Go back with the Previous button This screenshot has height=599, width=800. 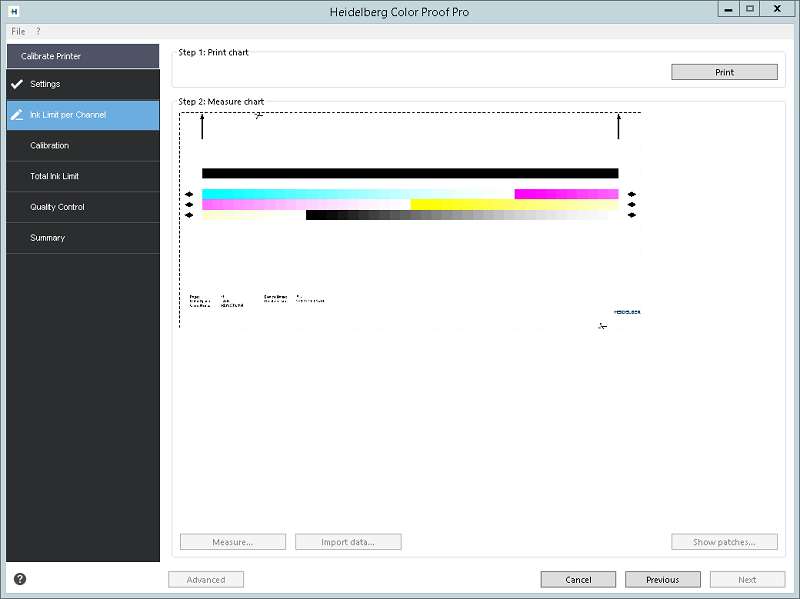coord(662,580)
